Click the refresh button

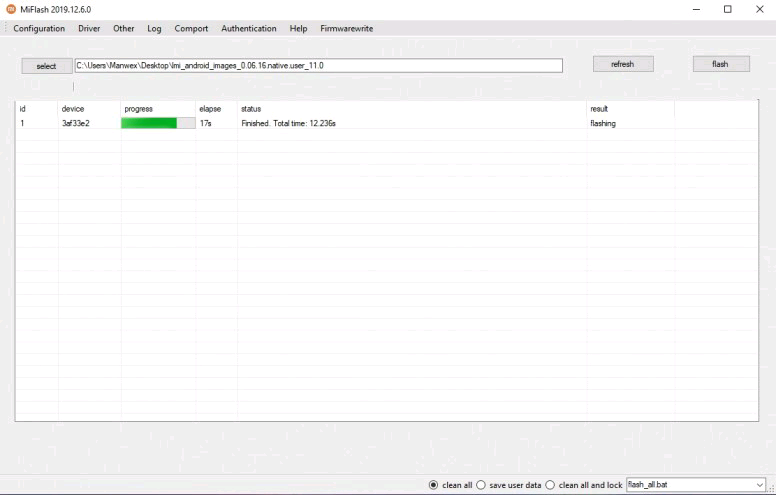coord(622,64)
